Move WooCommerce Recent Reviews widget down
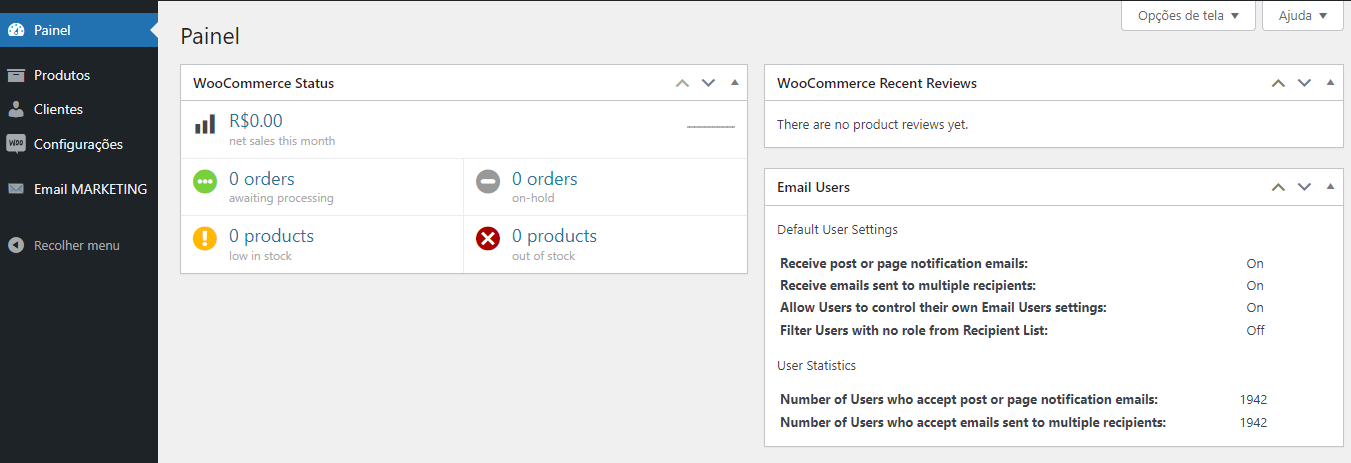1351x463 pixels. pyautogui.click(x=1304, y=83)
